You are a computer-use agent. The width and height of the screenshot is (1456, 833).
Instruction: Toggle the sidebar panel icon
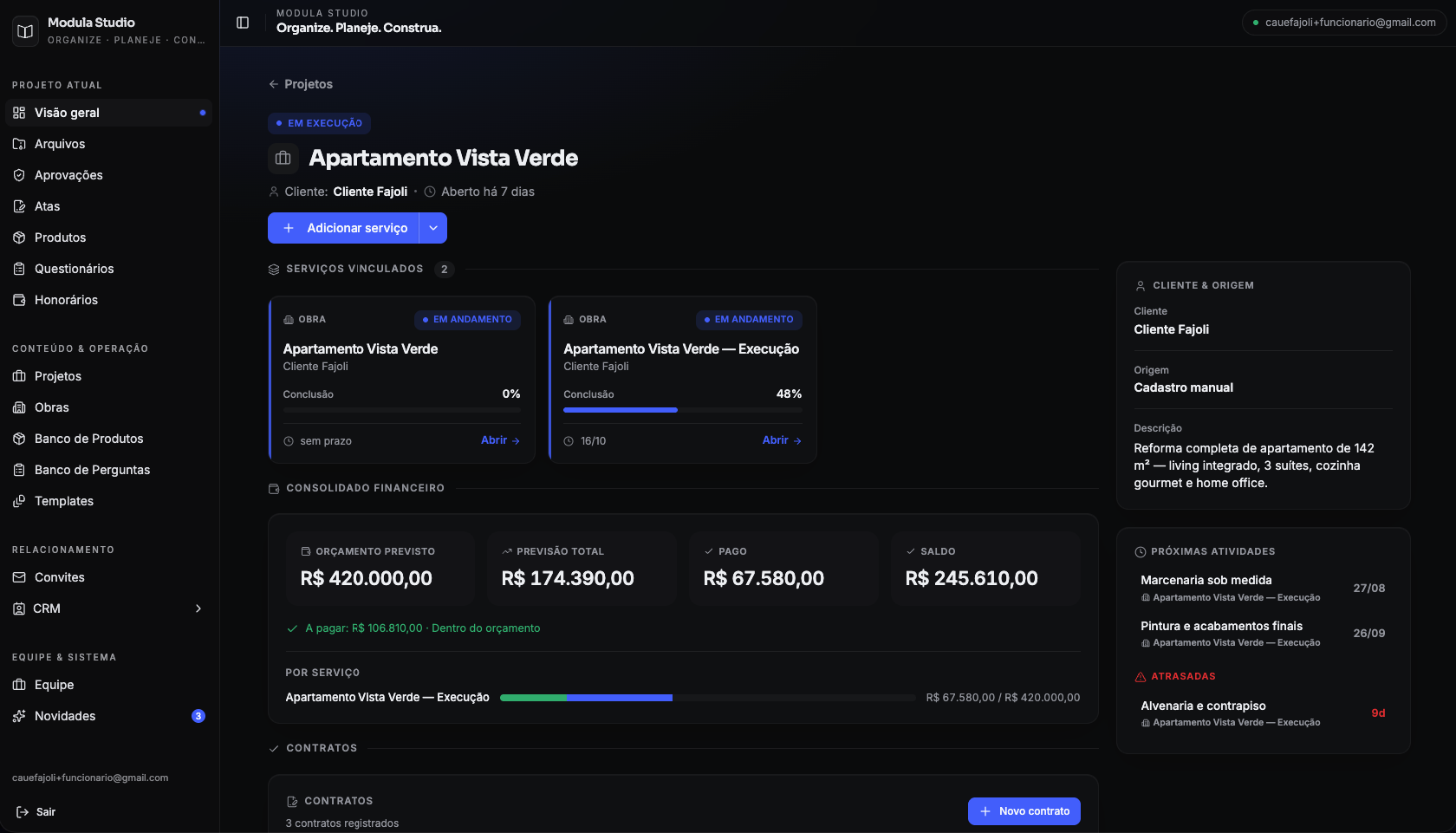click(243, 23)
